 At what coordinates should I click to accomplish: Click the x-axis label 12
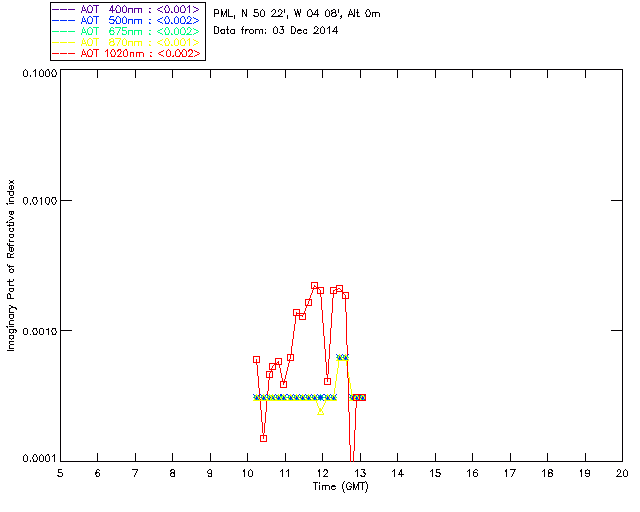[x=322, y=473]
